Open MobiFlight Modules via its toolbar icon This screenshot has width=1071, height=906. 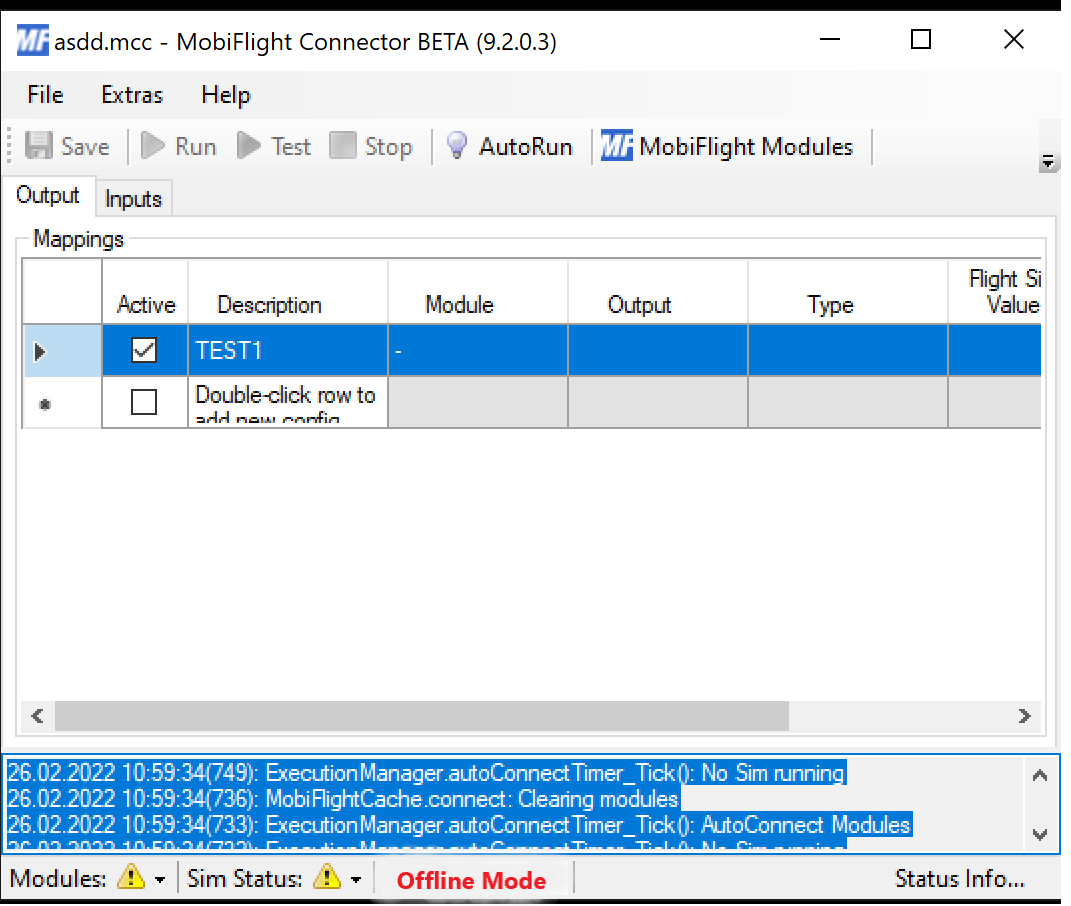(616, 146)
